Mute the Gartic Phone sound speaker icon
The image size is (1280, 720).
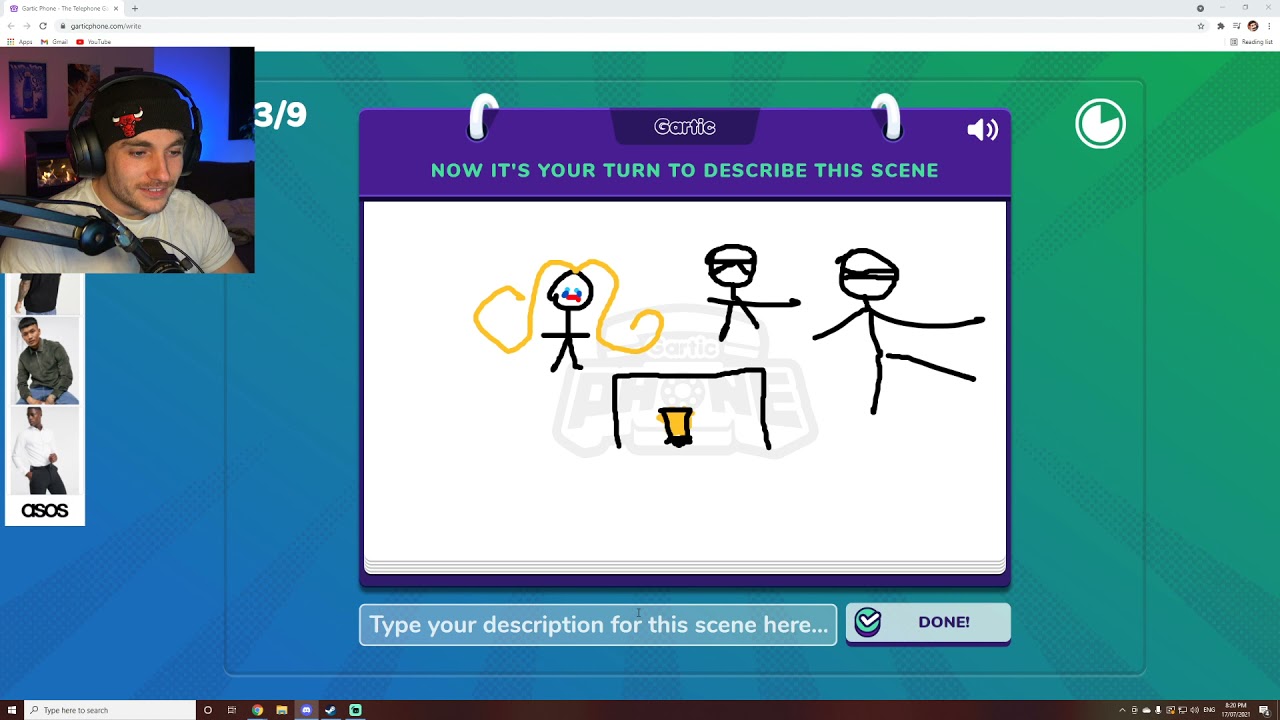point(982,130)
